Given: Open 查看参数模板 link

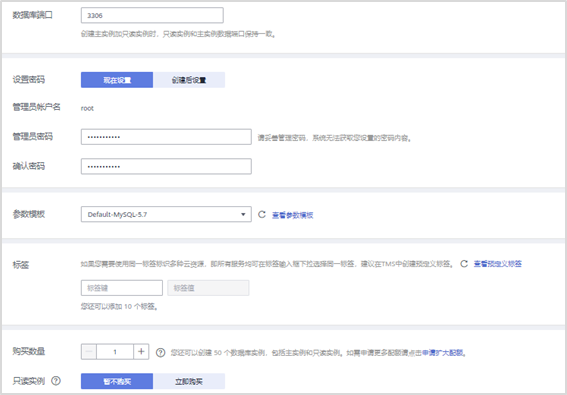Looking at the screenshot, I should [x=292, y=215].
